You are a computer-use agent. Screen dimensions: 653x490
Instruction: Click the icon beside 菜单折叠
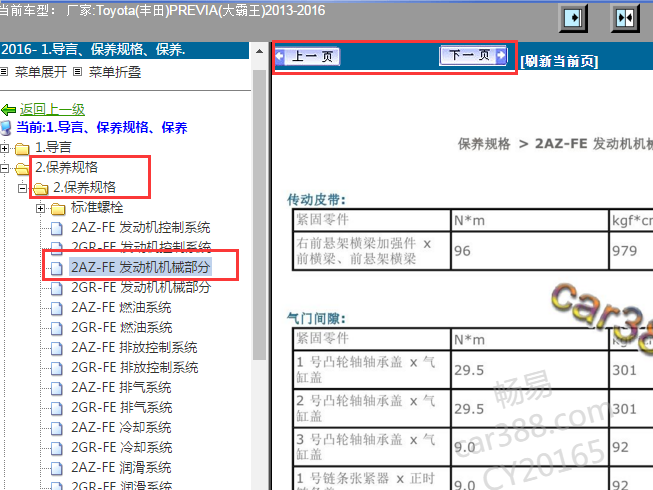point(77,72)
